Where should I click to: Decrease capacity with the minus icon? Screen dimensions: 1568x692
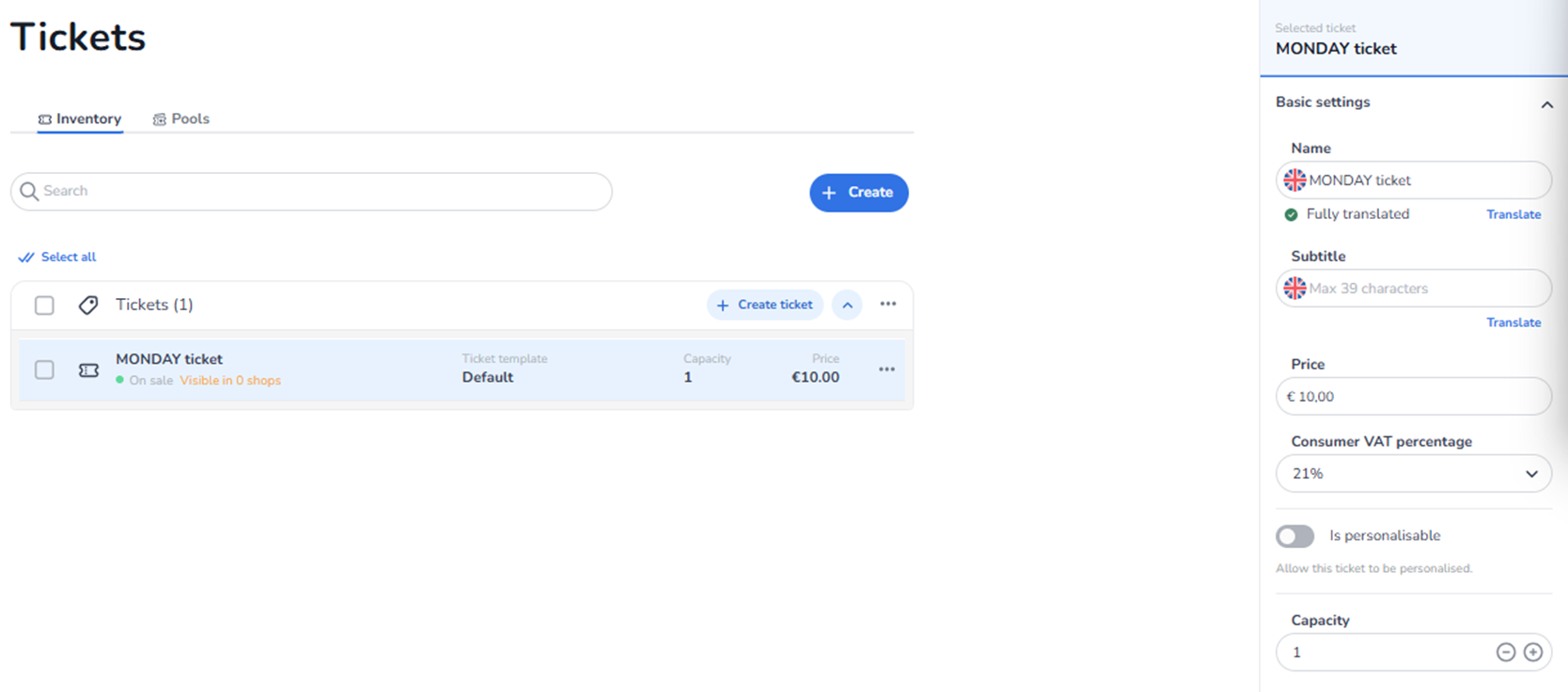point(1505,653)
